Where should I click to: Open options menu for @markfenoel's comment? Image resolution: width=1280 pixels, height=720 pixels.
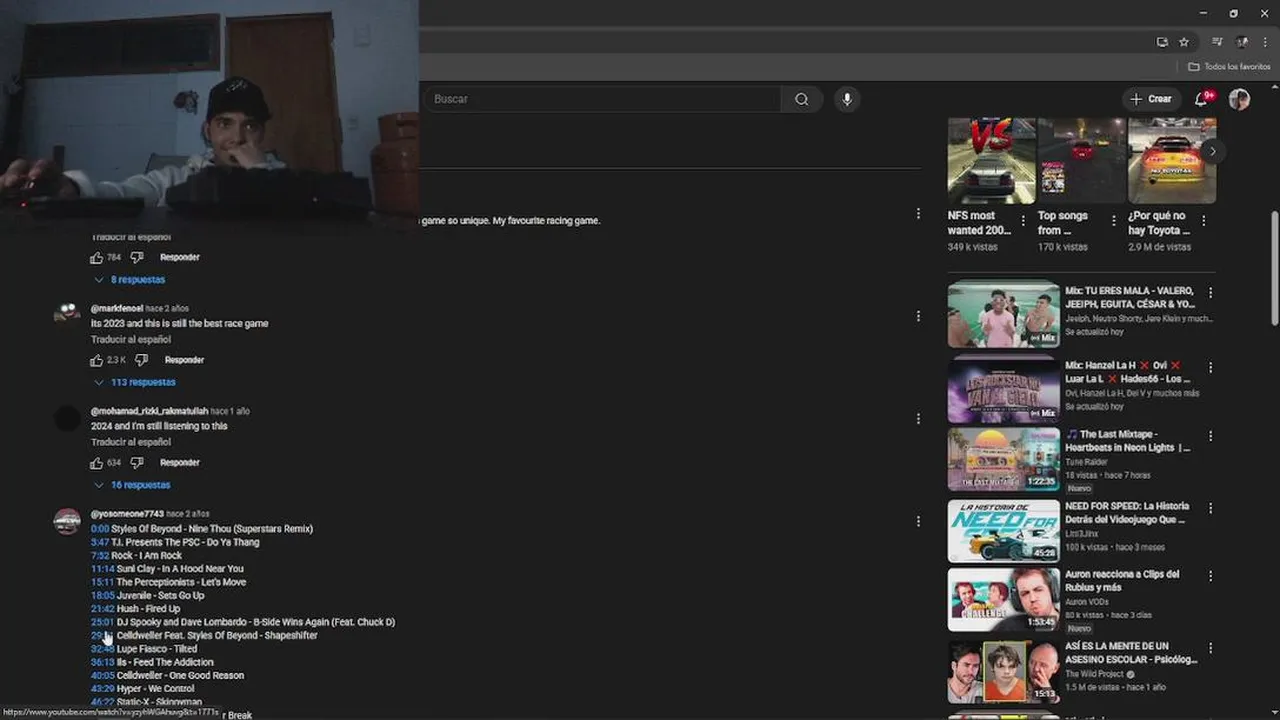(918, 316)
